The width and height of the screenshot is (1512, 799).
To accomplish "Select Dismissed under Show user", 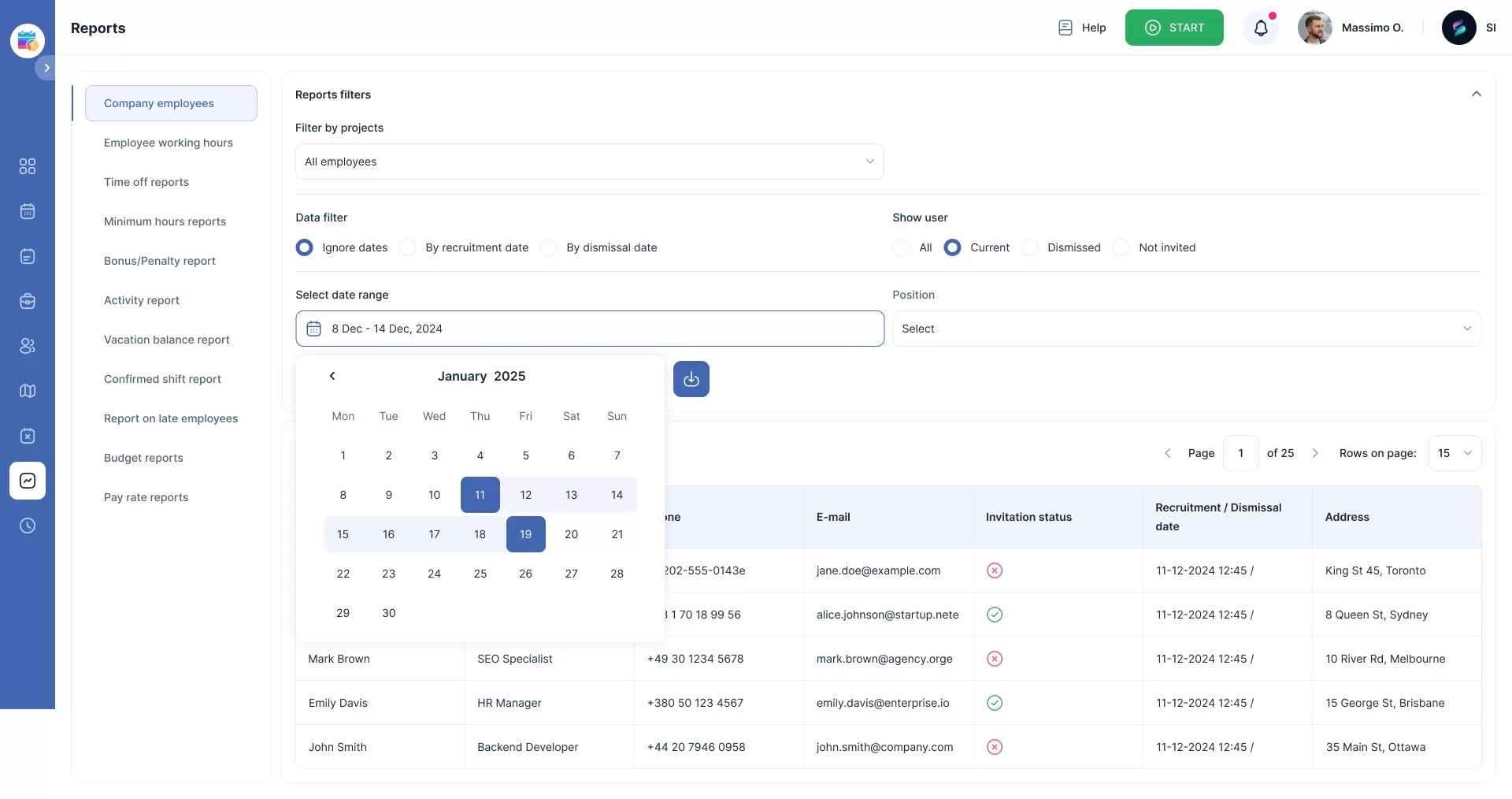I will tap(1029, 247).
